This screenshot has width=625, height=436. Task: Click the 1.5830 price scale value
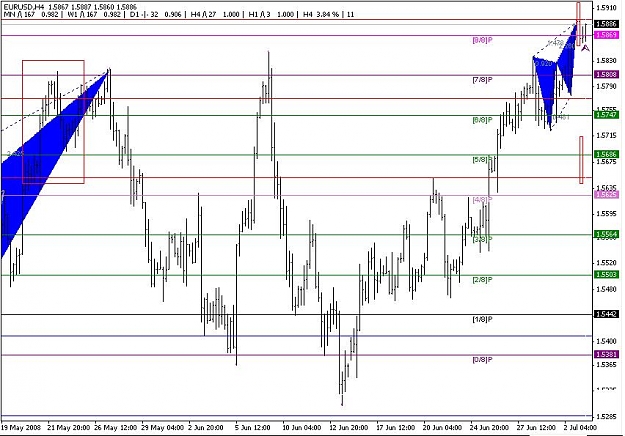[x=607, y=61]
